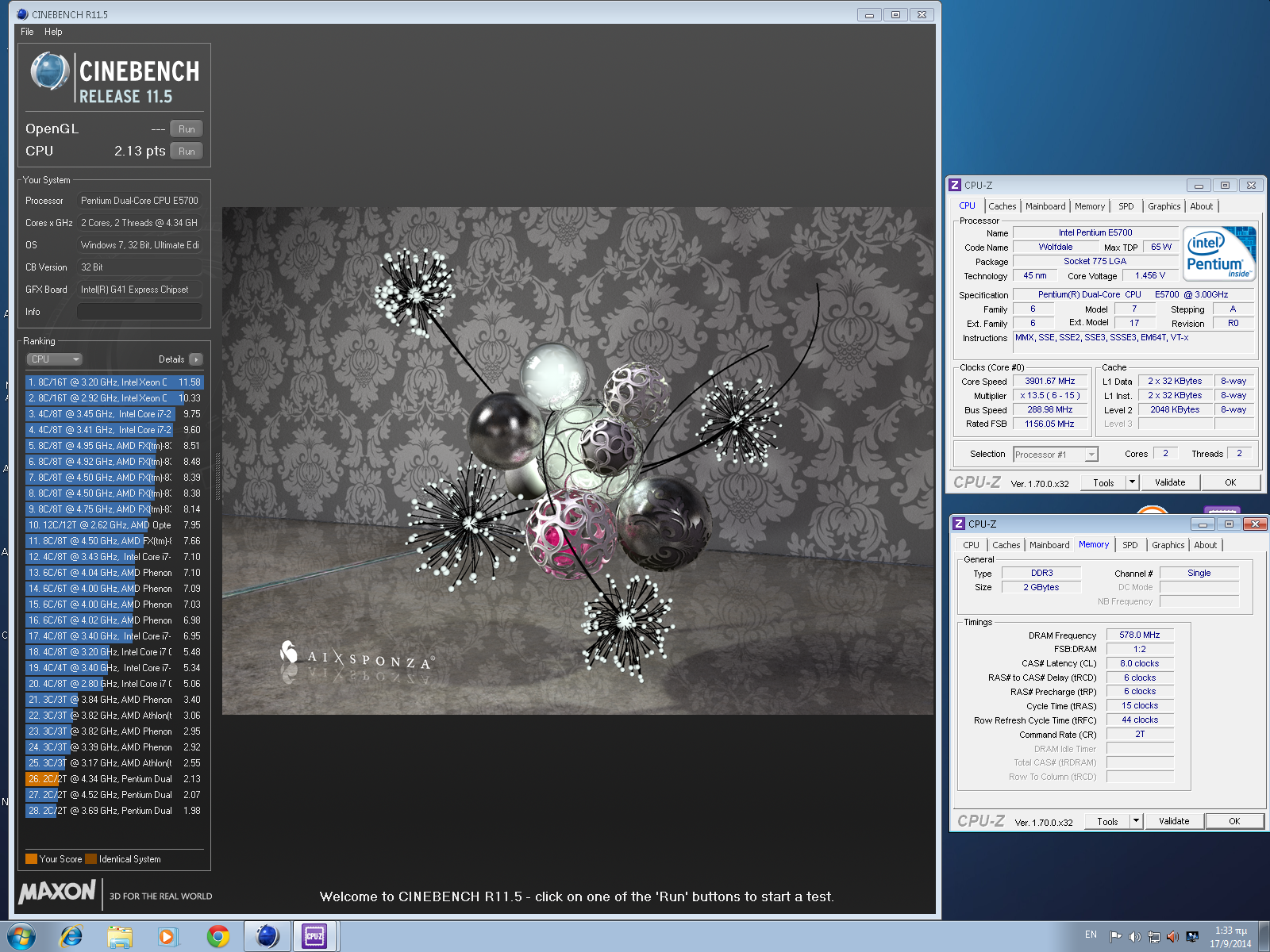Click the network tray icon

coord(1153,937)
